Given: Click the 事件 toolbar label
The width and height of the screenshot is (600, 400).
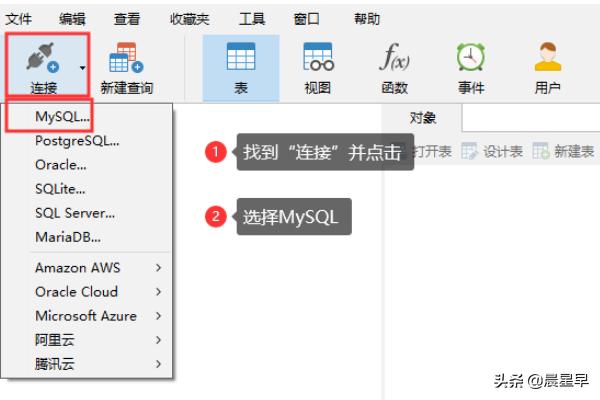Looking at the screenshot, I should pyautogui.click(x=471, y=88).
